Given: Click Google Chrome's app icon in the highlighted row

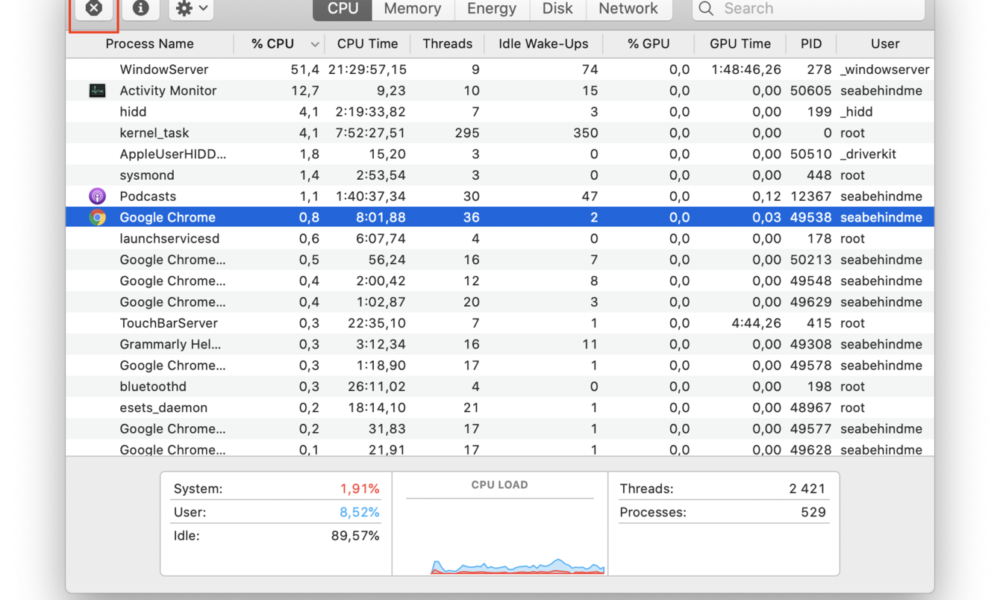Looking at the screenshot, I should 96,217.
